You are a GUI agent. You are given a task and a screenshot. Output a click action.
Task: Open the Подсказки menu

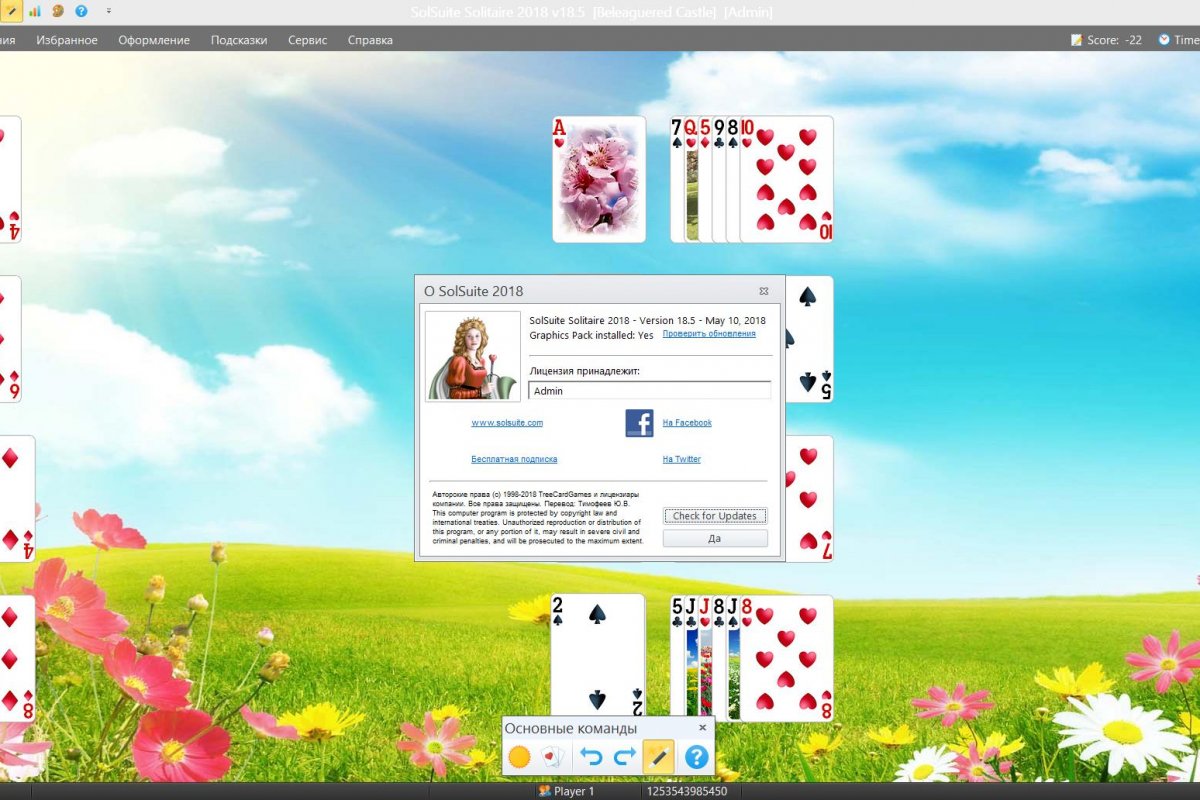click(x=239, y=40)
